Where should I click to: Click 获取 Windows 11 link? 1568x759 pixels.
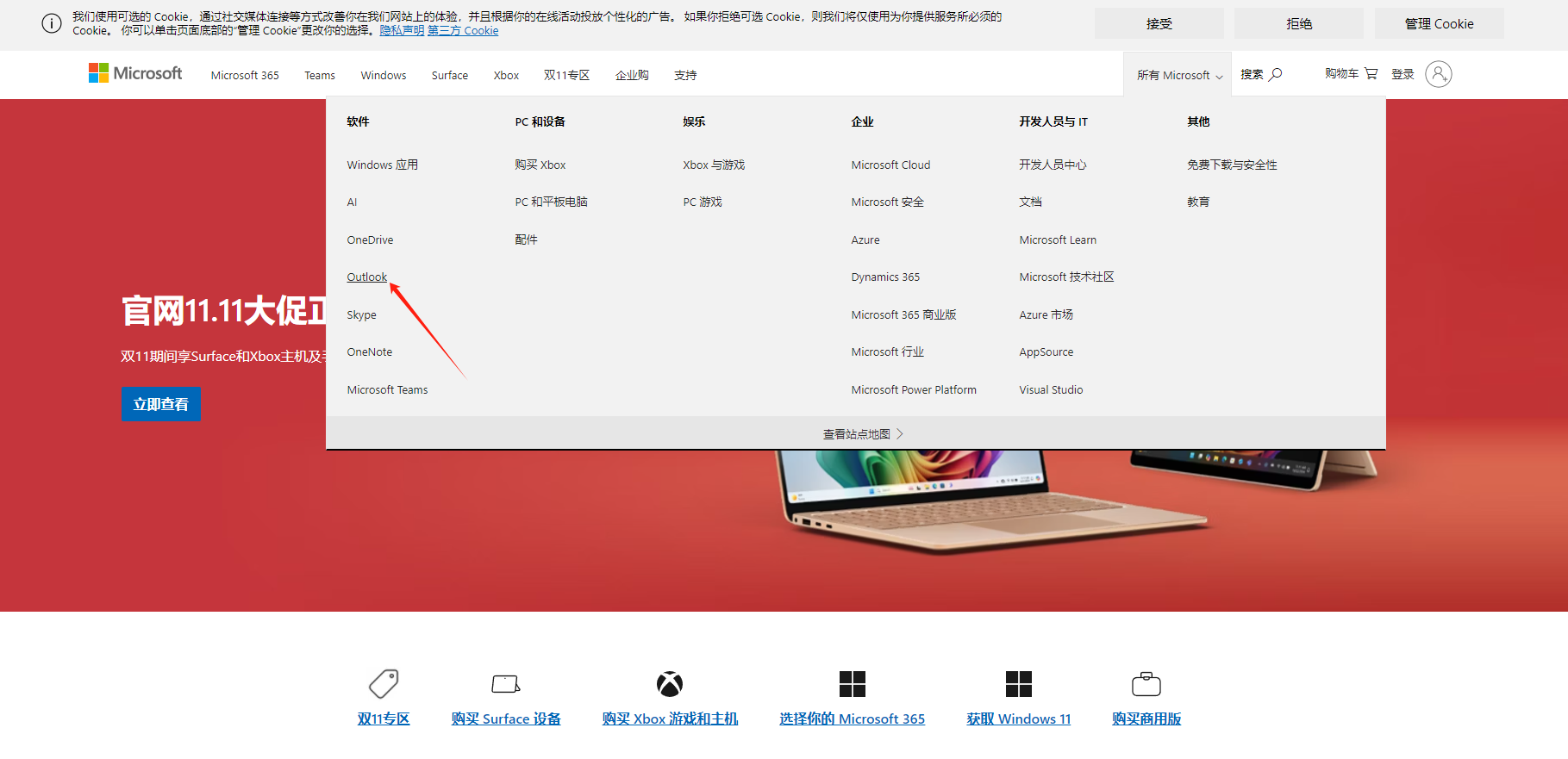tap(1019, 719)
